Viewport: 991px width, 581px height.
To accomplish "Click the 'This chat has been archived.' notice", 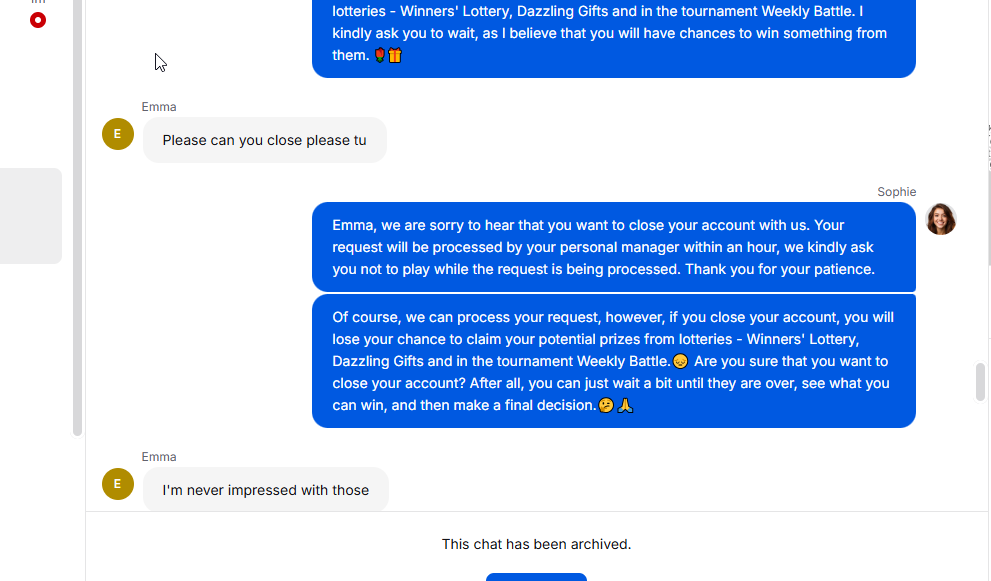I will tap(536, 544).
